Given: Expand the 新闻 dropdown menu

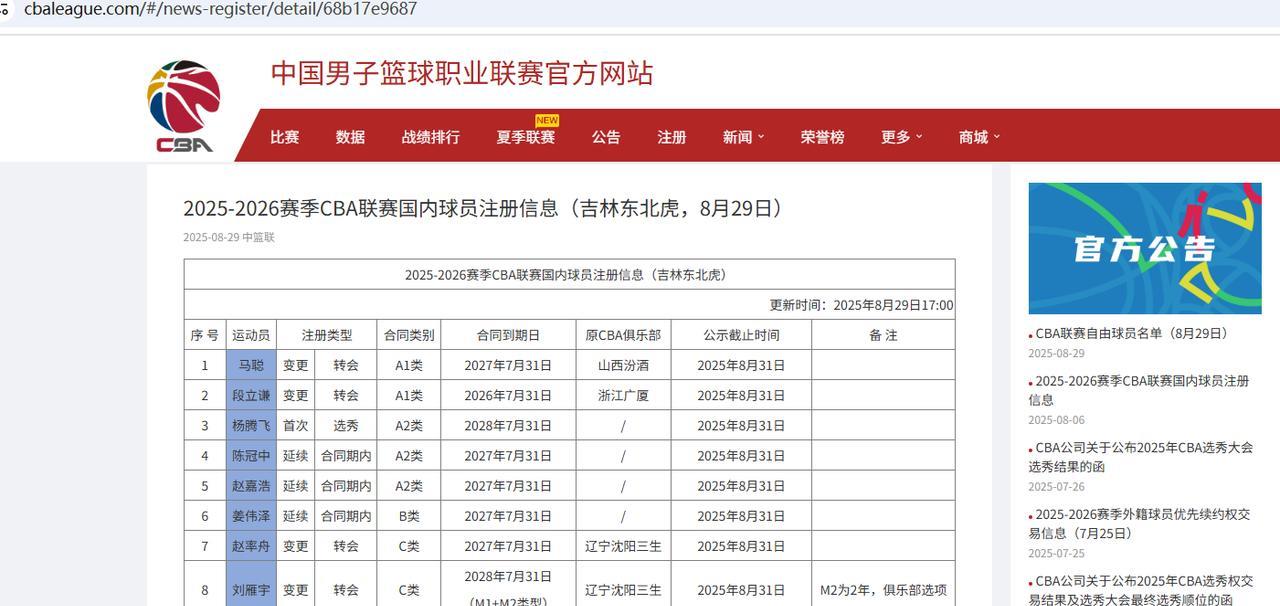Looking at the screenshot, I should pos(743,137).
